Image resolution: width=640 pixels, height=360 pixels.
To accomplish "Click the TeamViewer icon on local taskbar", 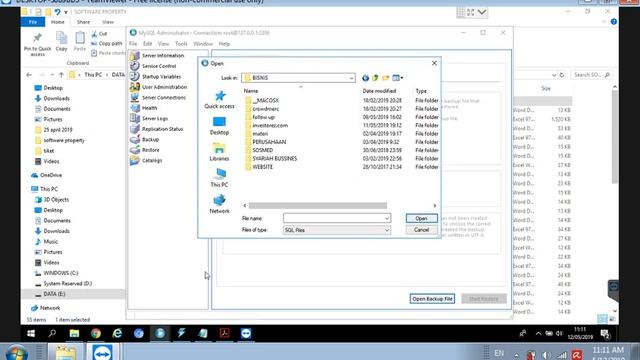I will pos(102,352).
